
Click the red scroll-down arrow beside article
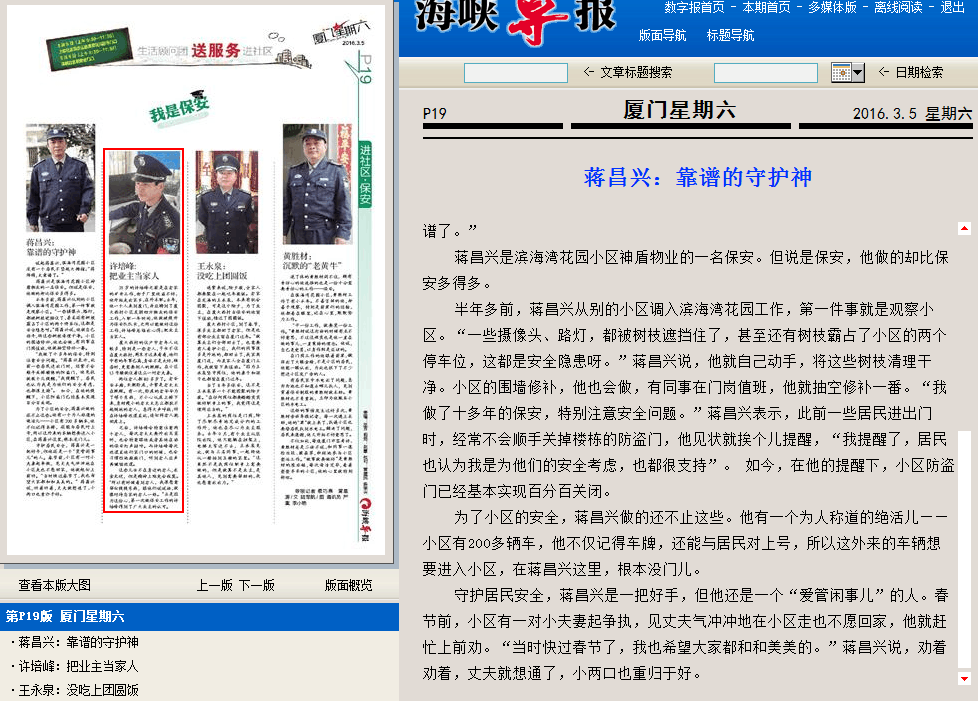pos(964,679)
